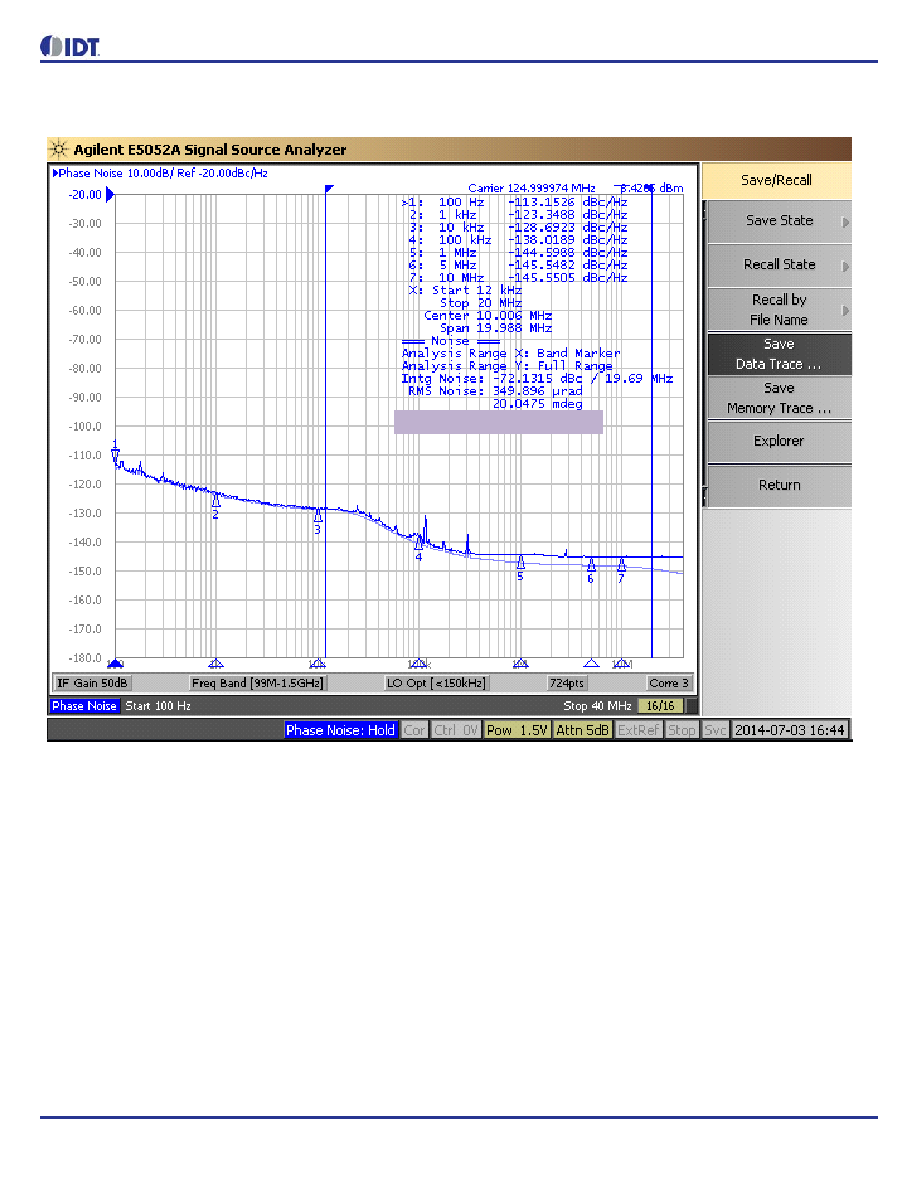Select marker 7 on the phase noise trace
Screen dimensions: 918x1188
click(621, 570)
